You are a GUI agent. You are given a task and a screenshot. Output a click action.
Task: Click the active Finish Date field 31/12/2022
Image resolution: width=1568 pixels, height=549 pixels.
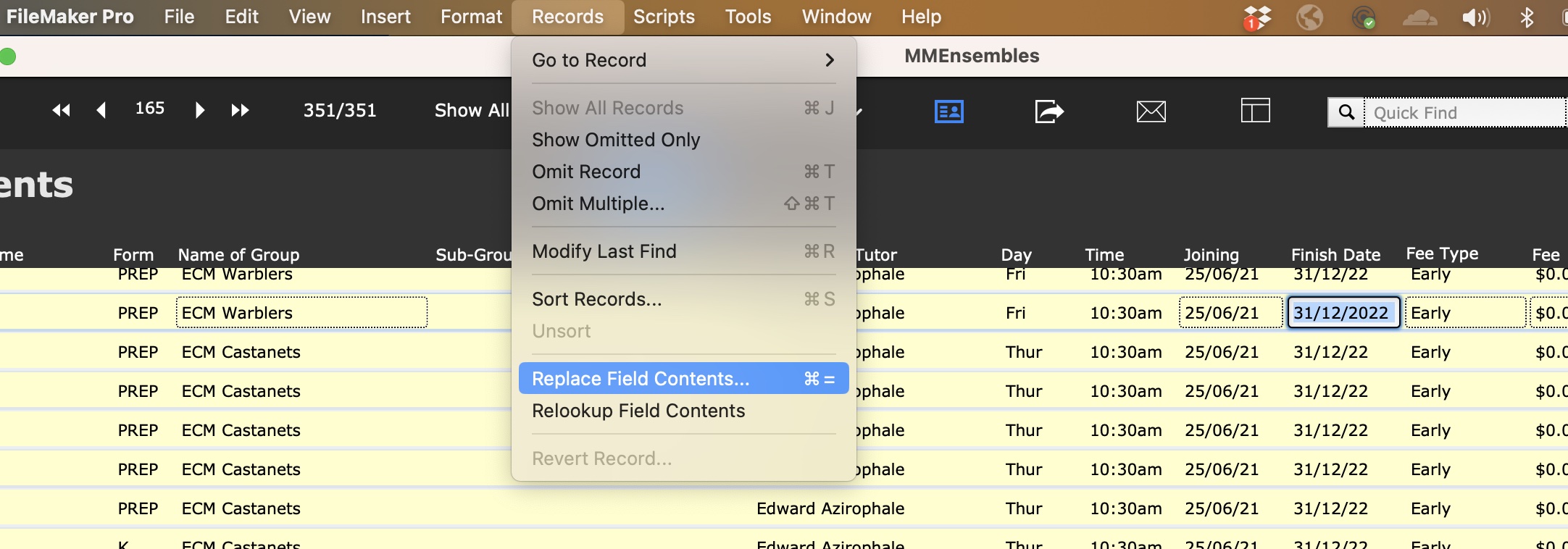coord(1343,313)
